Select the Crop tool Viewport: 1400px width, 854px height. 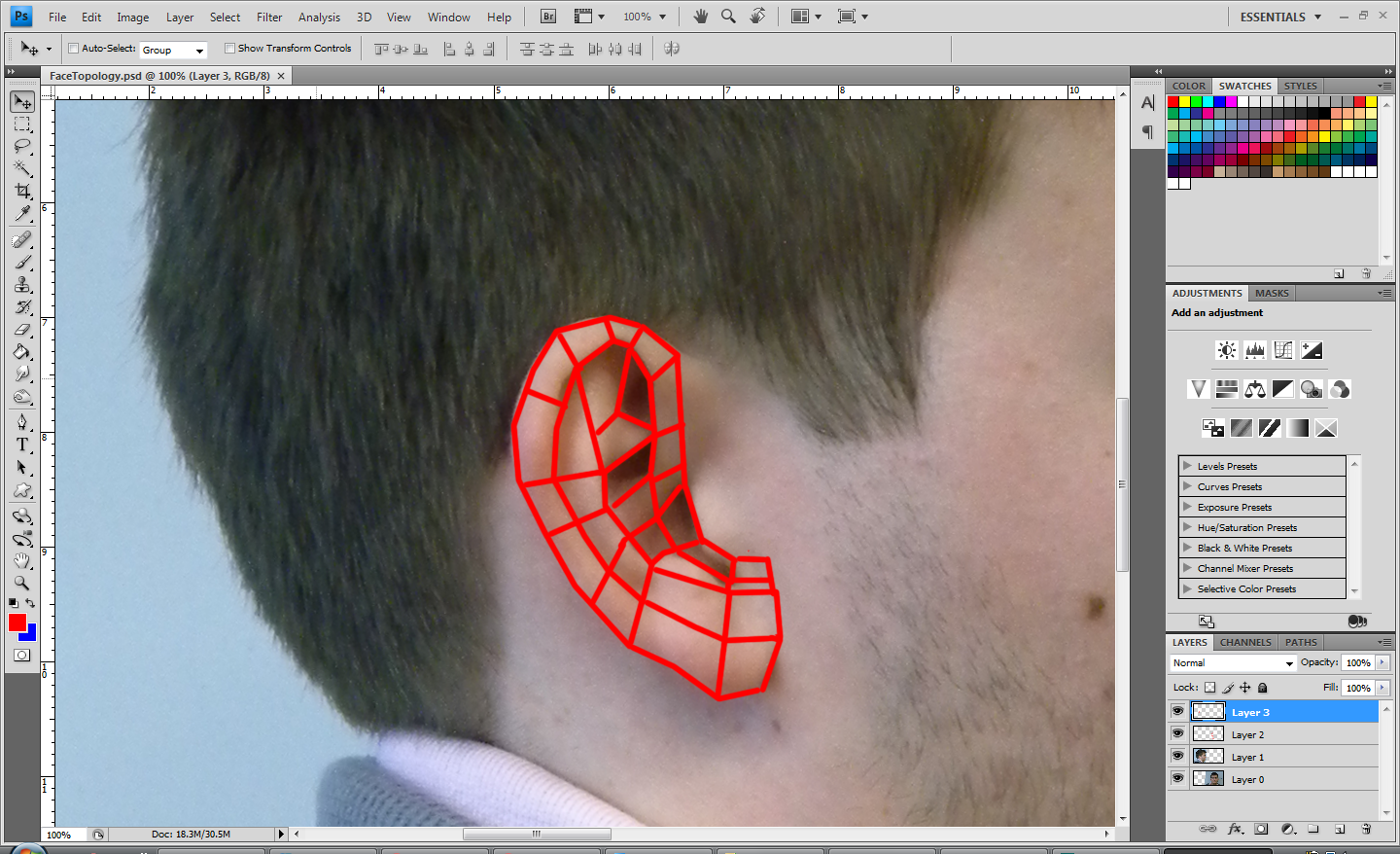21,191
